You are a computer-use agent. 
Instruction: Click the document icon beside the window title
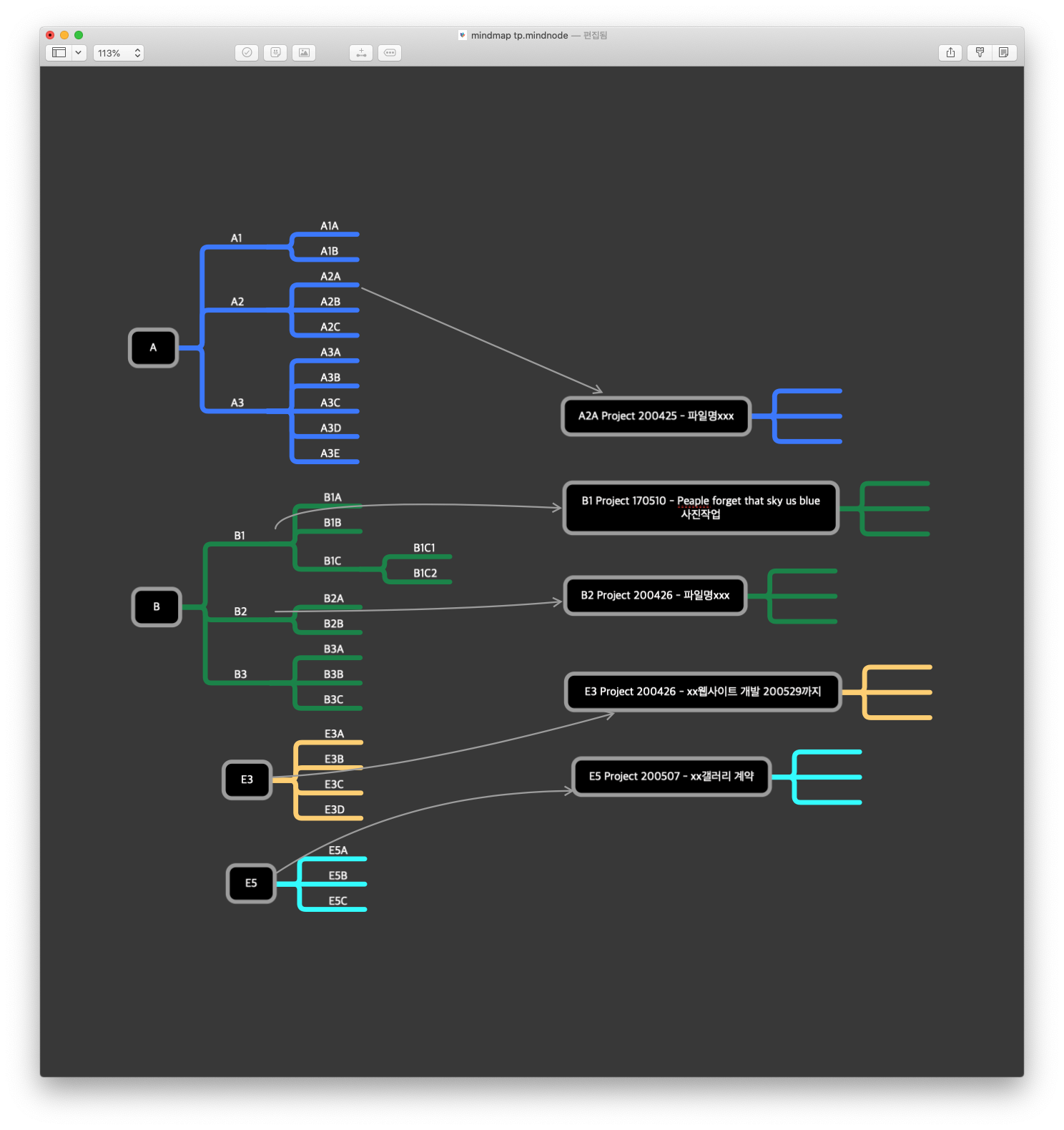tap(463, 35)
